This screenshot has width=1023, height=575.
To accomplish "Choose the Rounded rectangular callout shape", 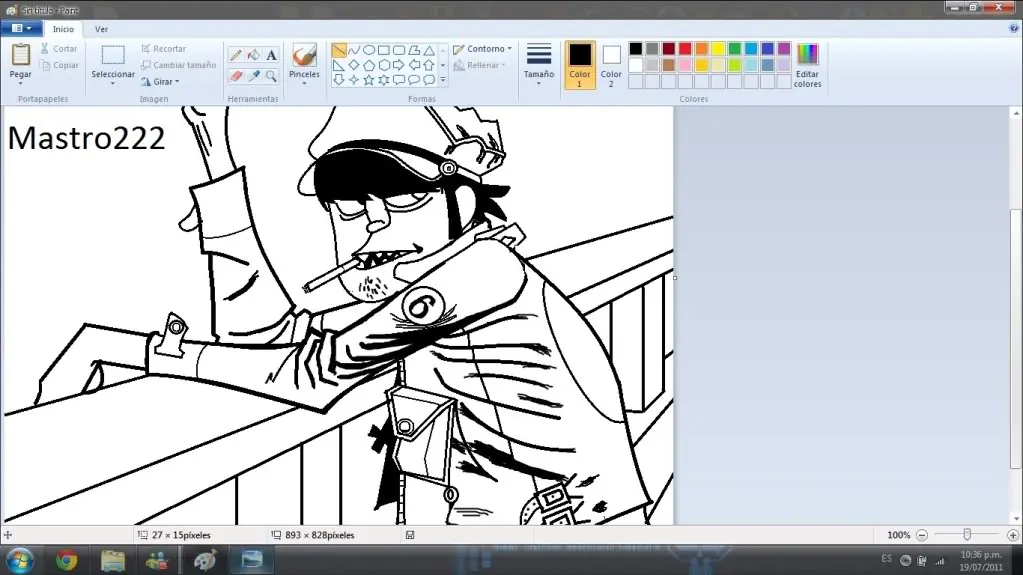I will coord(399,80).
